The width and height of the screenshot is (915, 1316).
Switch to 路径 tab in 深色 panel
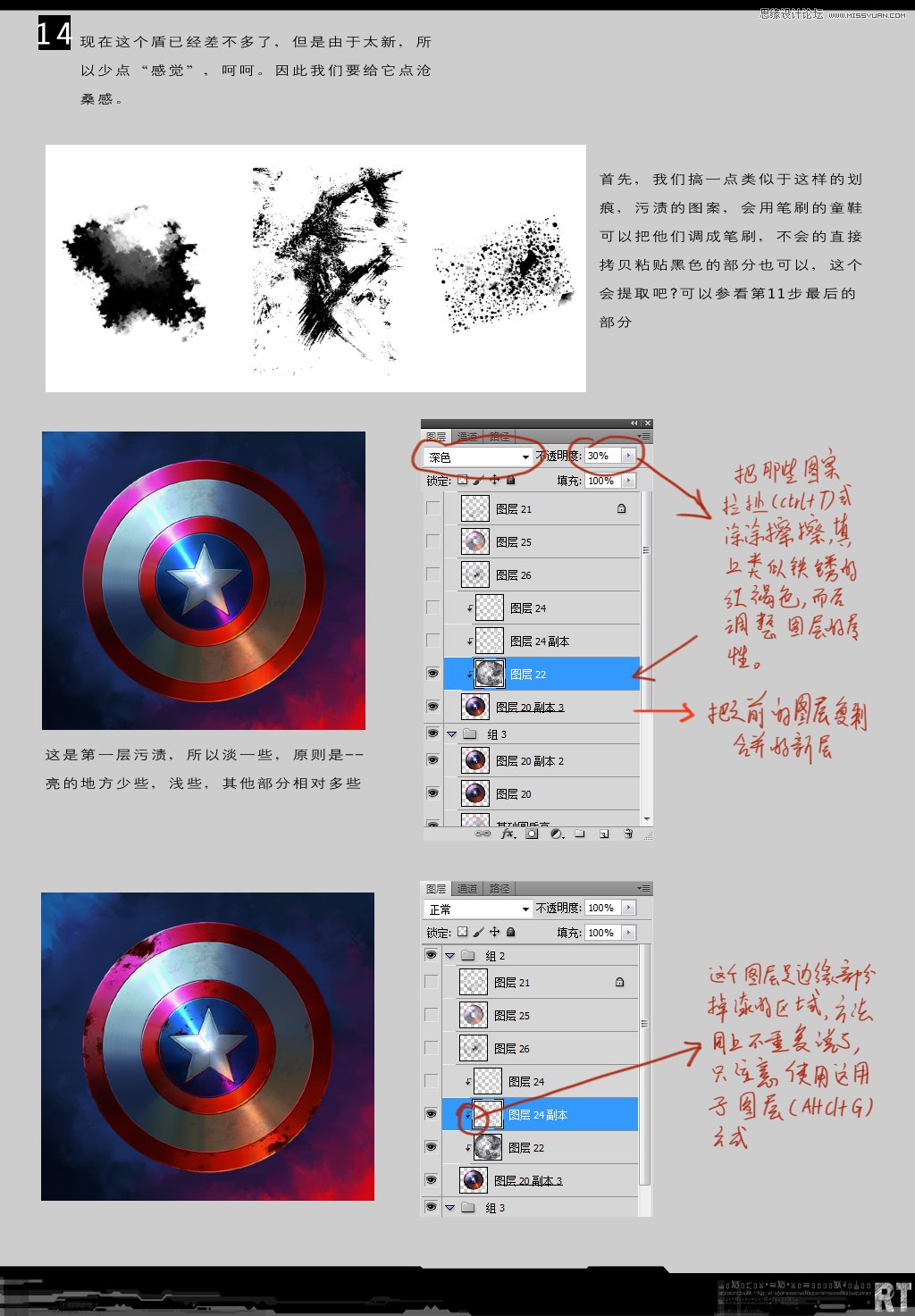[x=499, y=437]
